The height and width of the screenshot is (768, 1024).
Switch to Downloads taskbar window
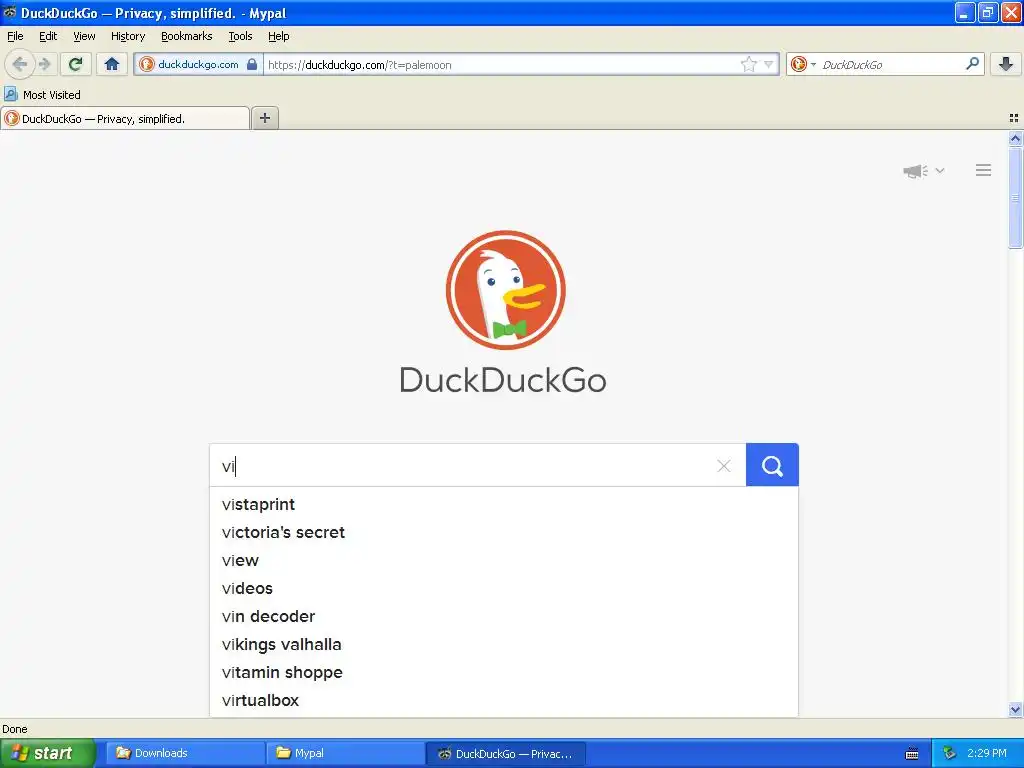point(185,753)
